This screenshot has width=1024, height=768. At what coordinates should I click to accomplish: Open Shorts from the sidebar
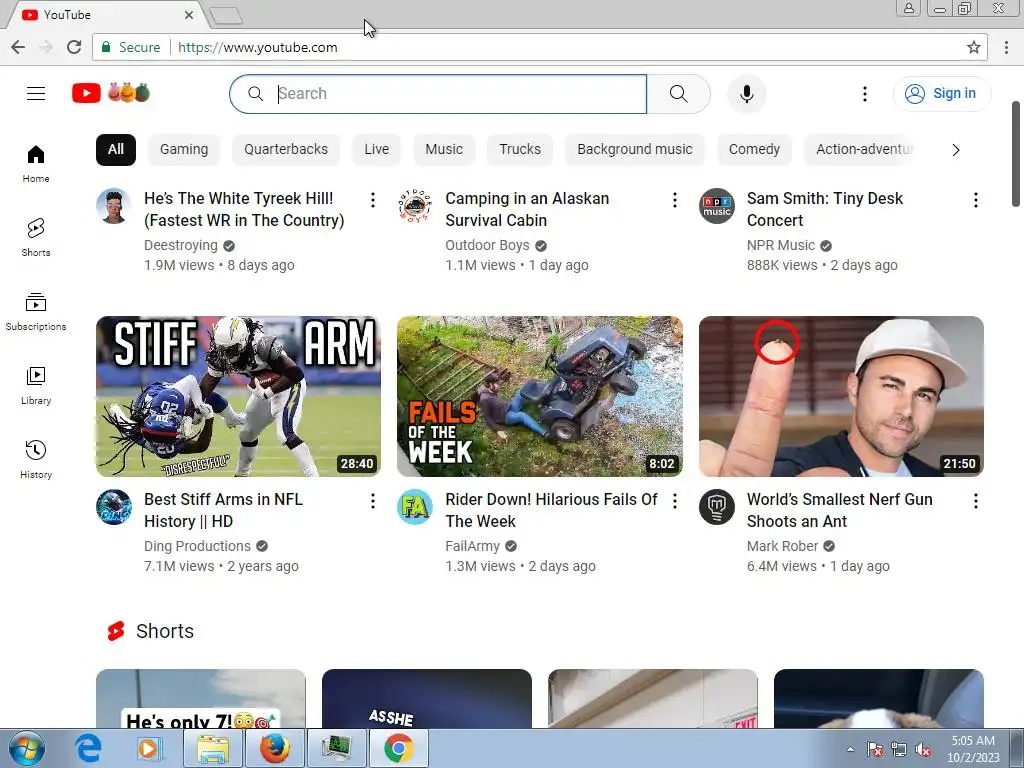(36, 238)
